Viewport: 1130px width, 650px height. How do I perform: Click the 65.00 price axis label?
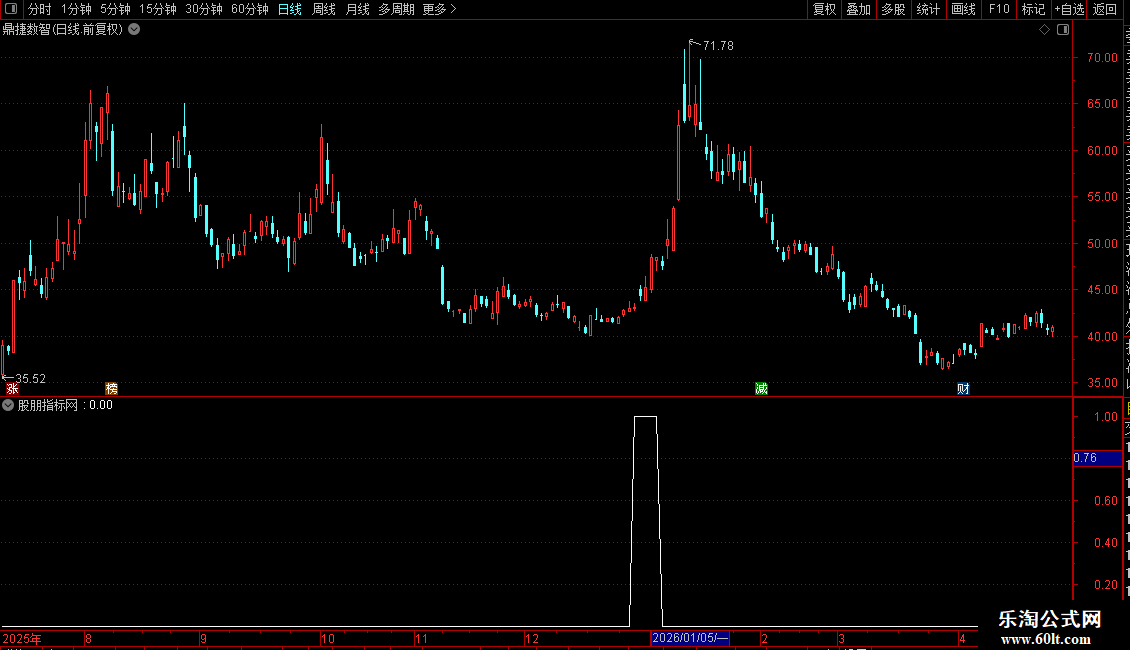coord(1103,104)
